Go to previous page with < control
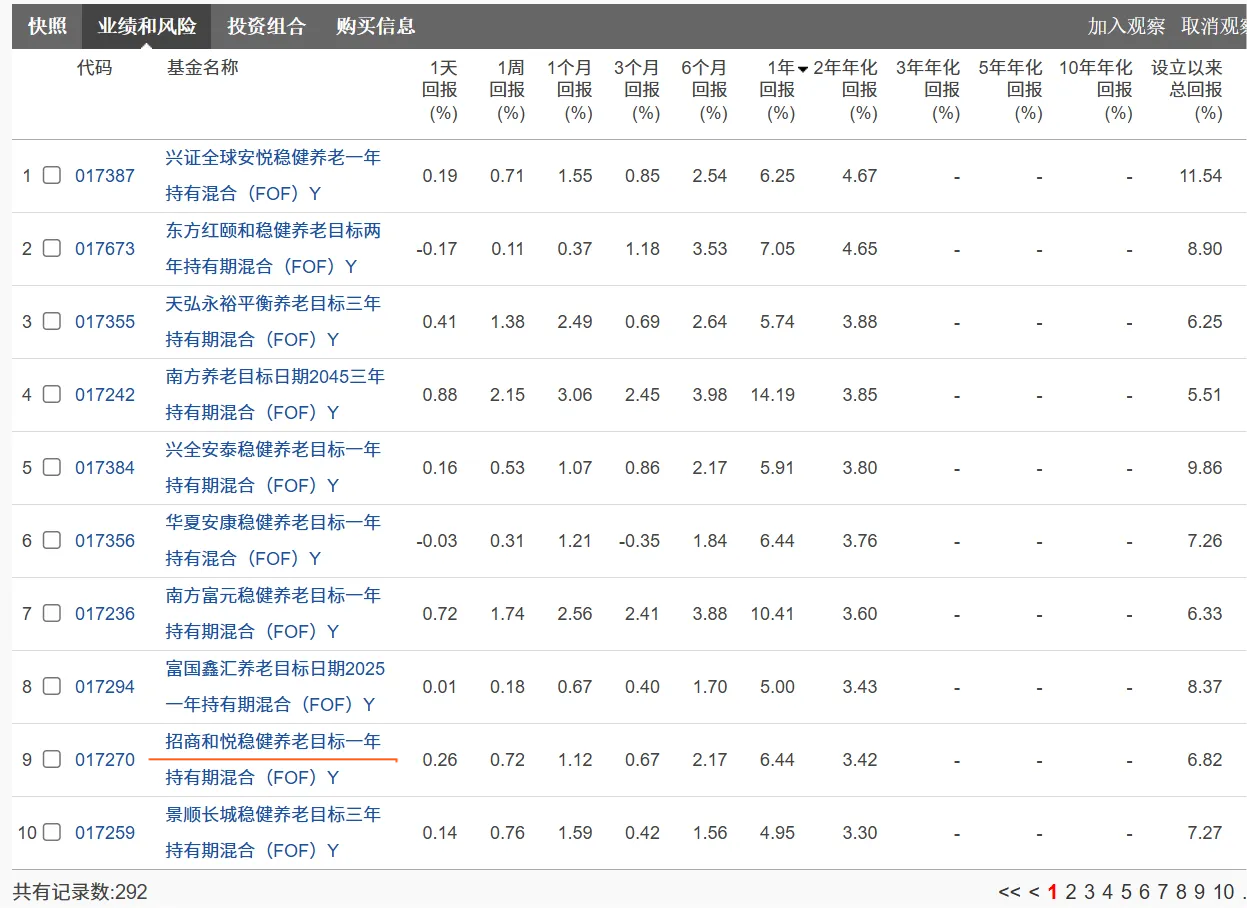This screenshot has height=908, width=1247. [x=1034, y=892]
